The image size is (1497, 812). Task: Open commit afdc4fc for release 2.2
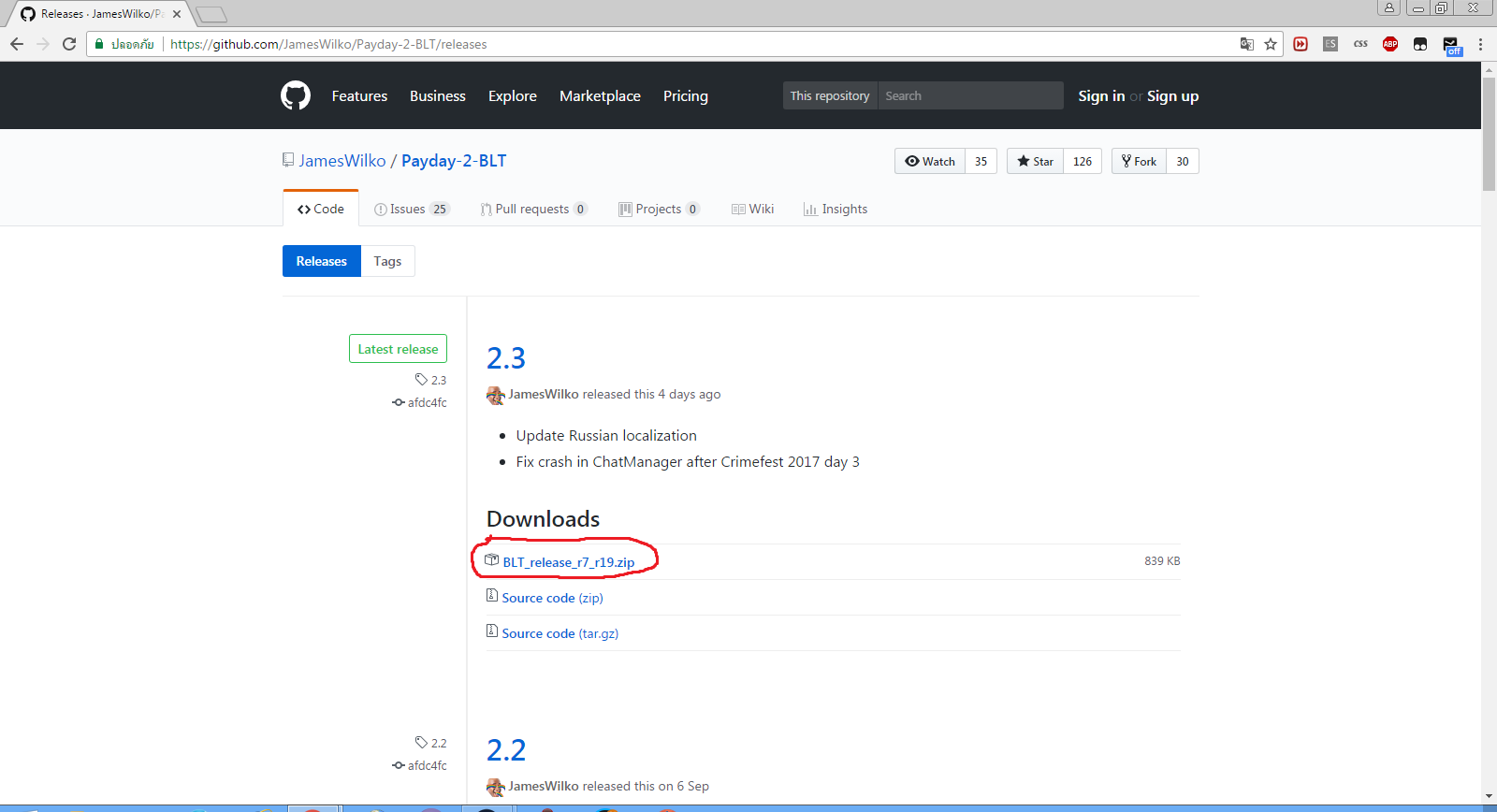(x=420, y=765)
